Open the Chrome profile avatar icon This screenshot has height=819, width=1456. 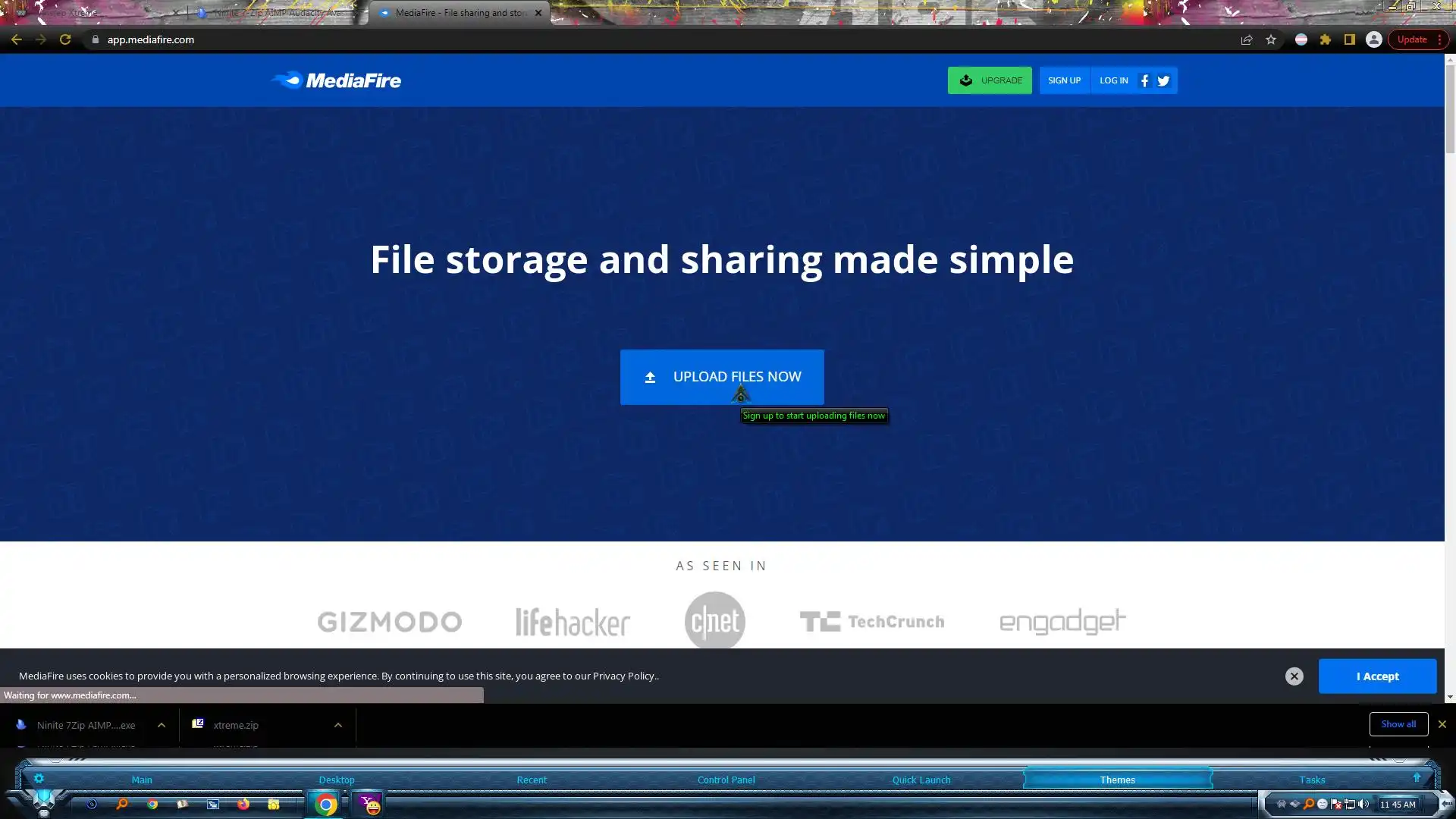(1373, 39)
